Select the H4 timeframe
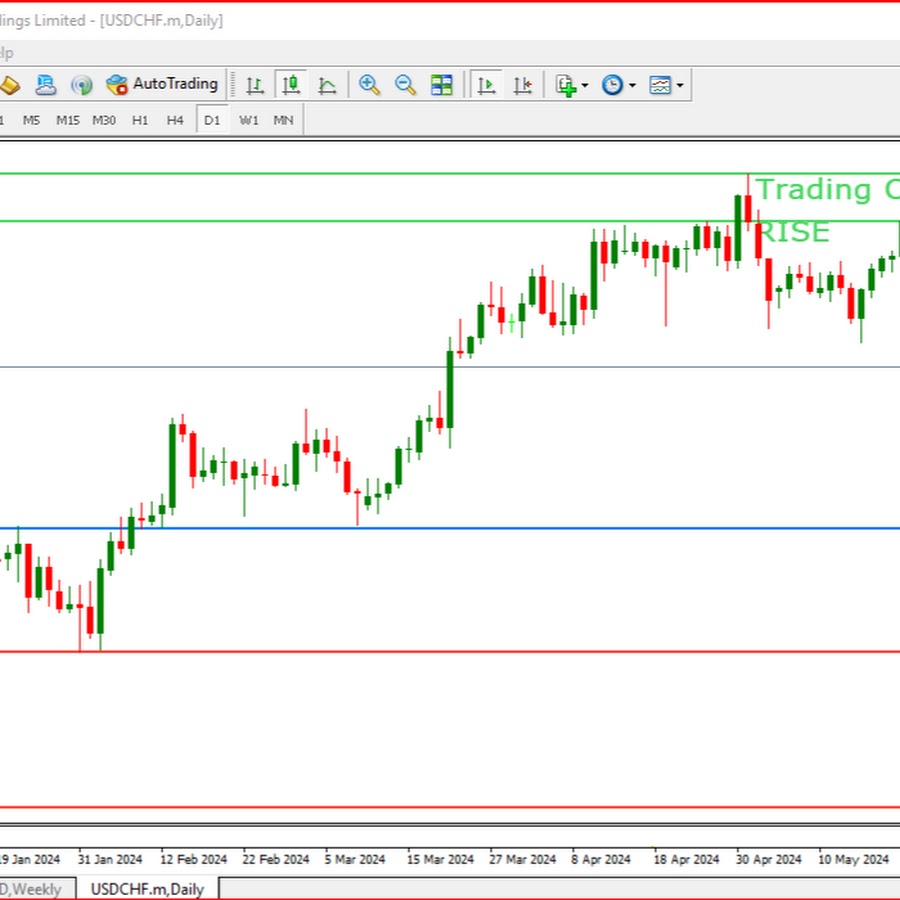Screen dimensions: 900x900 175,120
